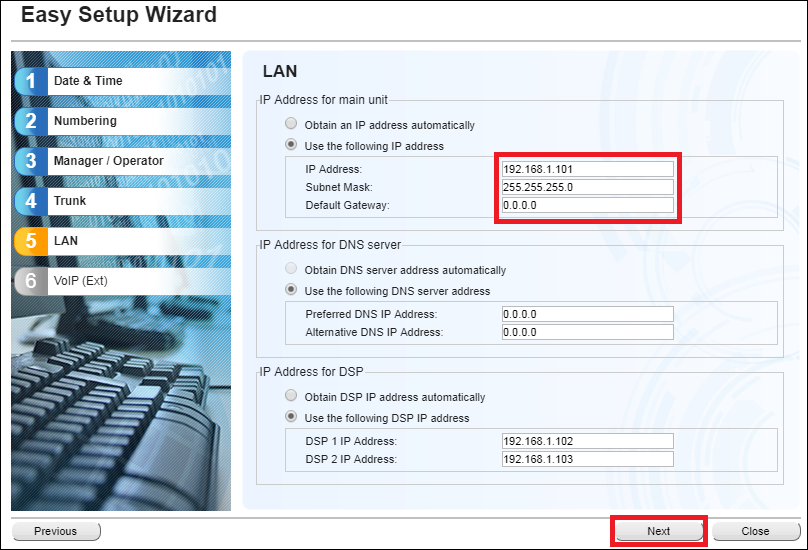Open the Date & Time wizard step

click(123, 81)
